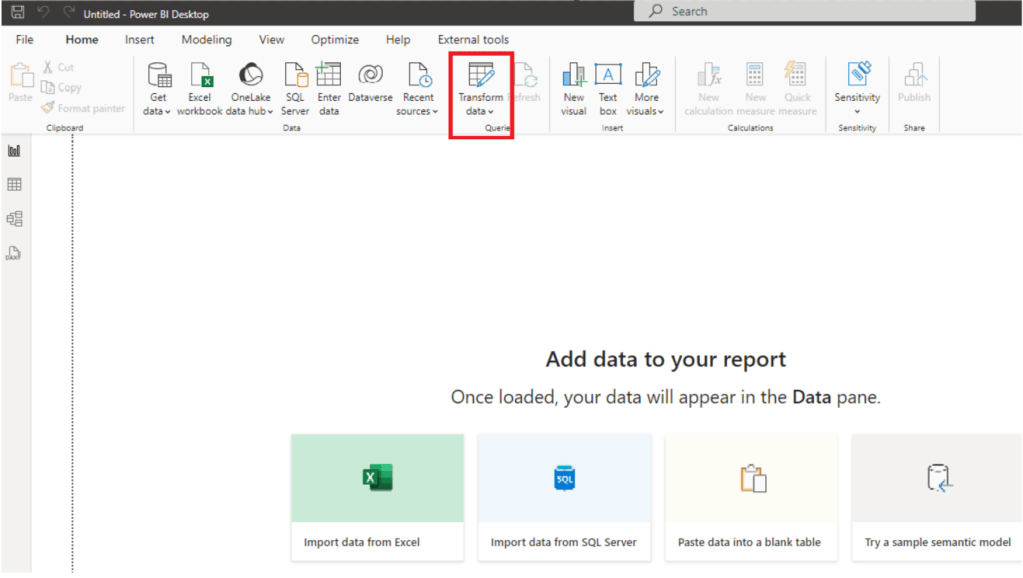Click the Save icon in title bar
This screenshot has height=578, width=1023.
(x=18, y=13)
